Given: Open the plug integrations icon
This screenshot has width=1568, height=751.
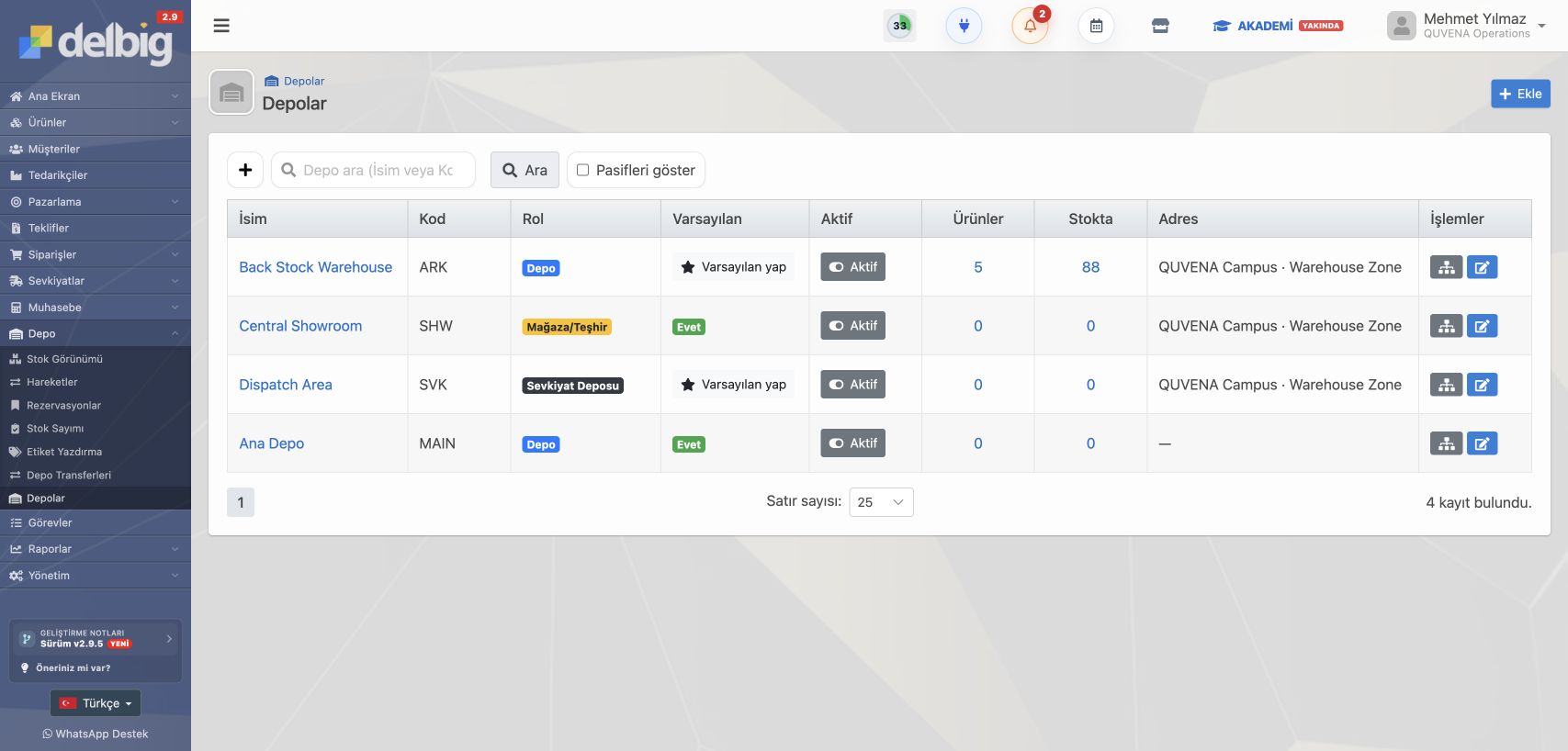Looking at the screenshot, I should [x=964, y=26].
